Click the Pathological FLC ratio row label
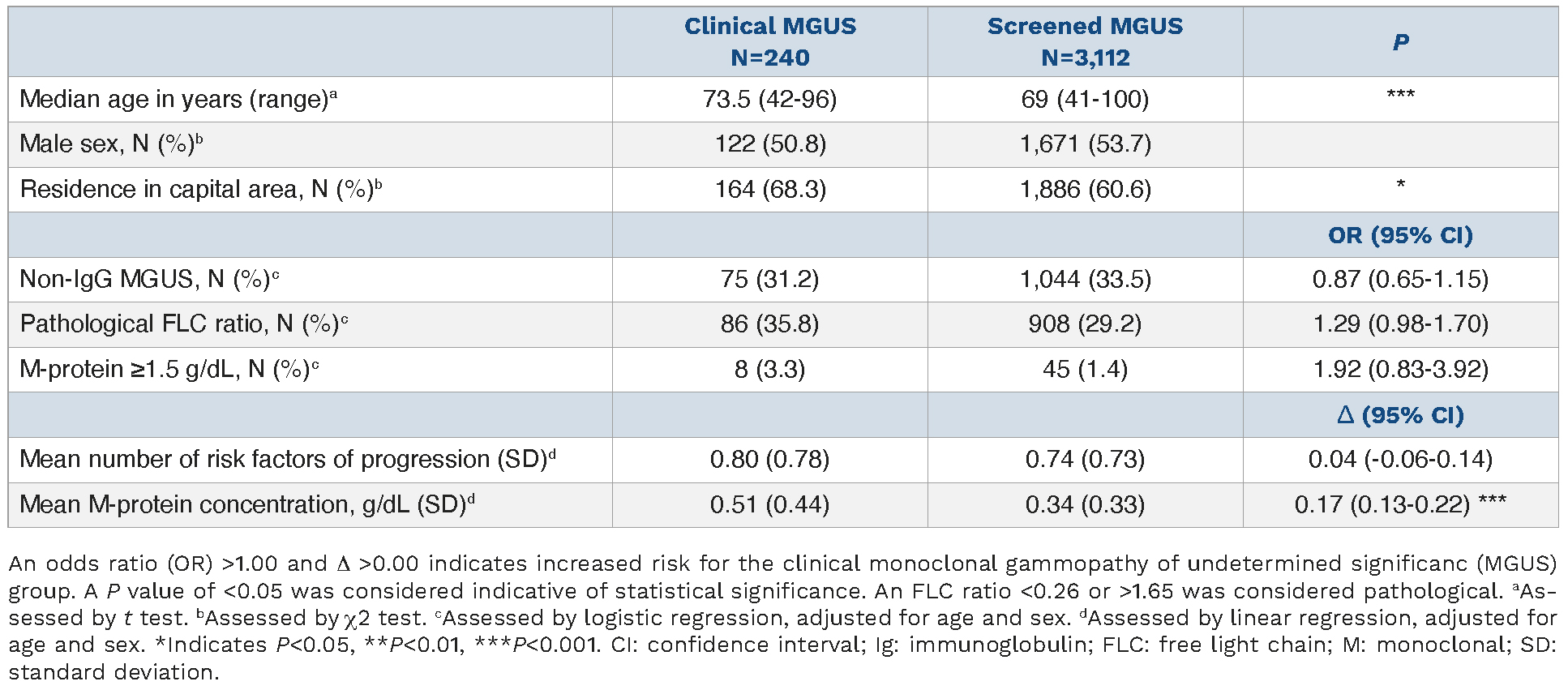The height and width of the screenshot is (690, 1568). [x=184, y=324]
